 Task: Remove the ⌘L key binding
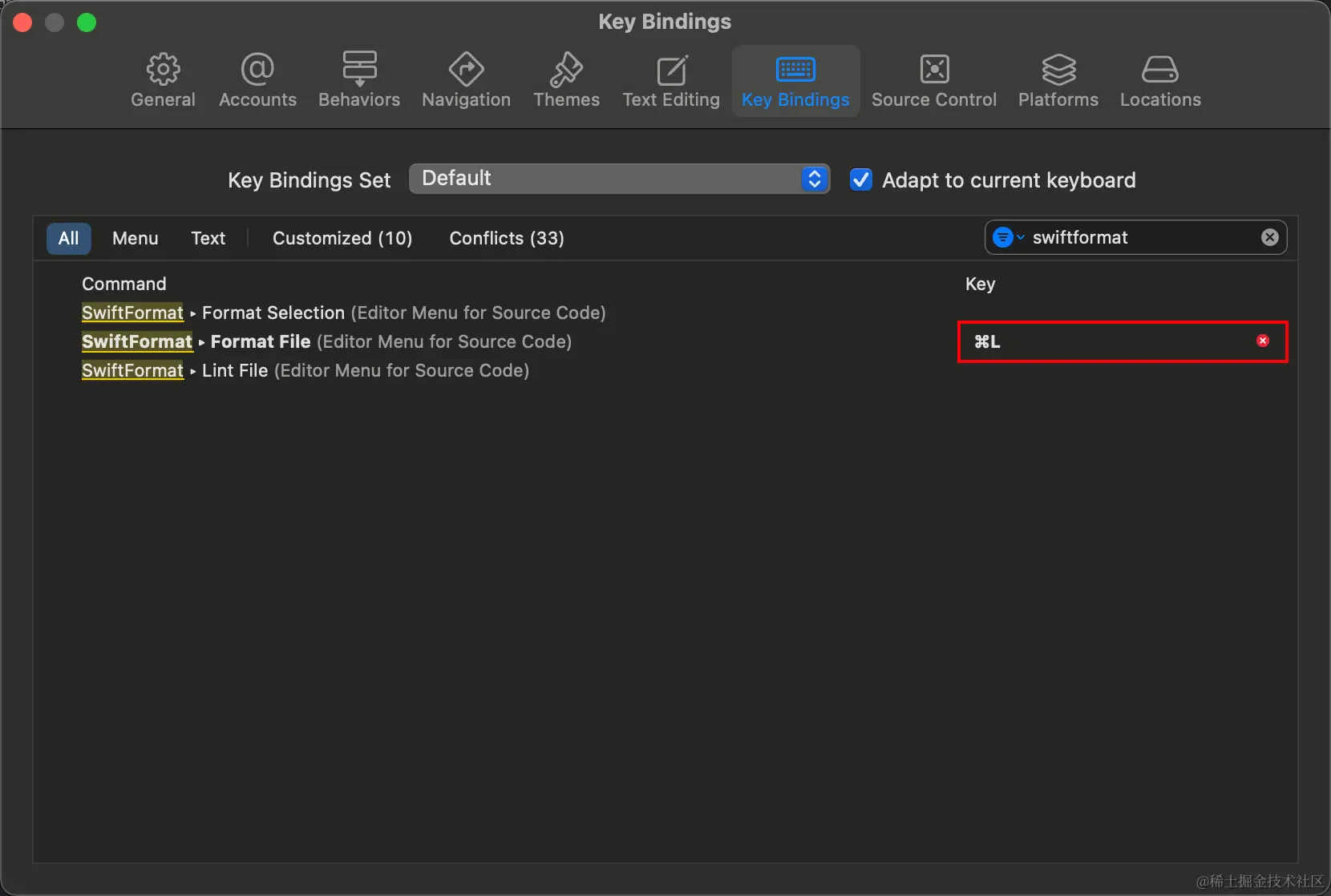[x=1263, y=341]
